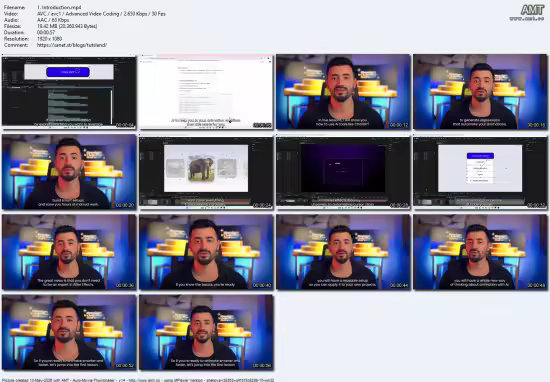Click the 'Resolution:' label

[16, 39]
